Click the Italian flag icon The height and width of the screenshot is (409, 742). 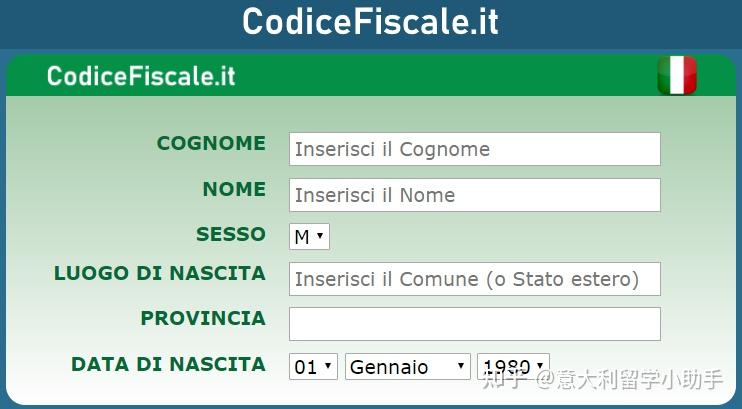click(676, 76)
